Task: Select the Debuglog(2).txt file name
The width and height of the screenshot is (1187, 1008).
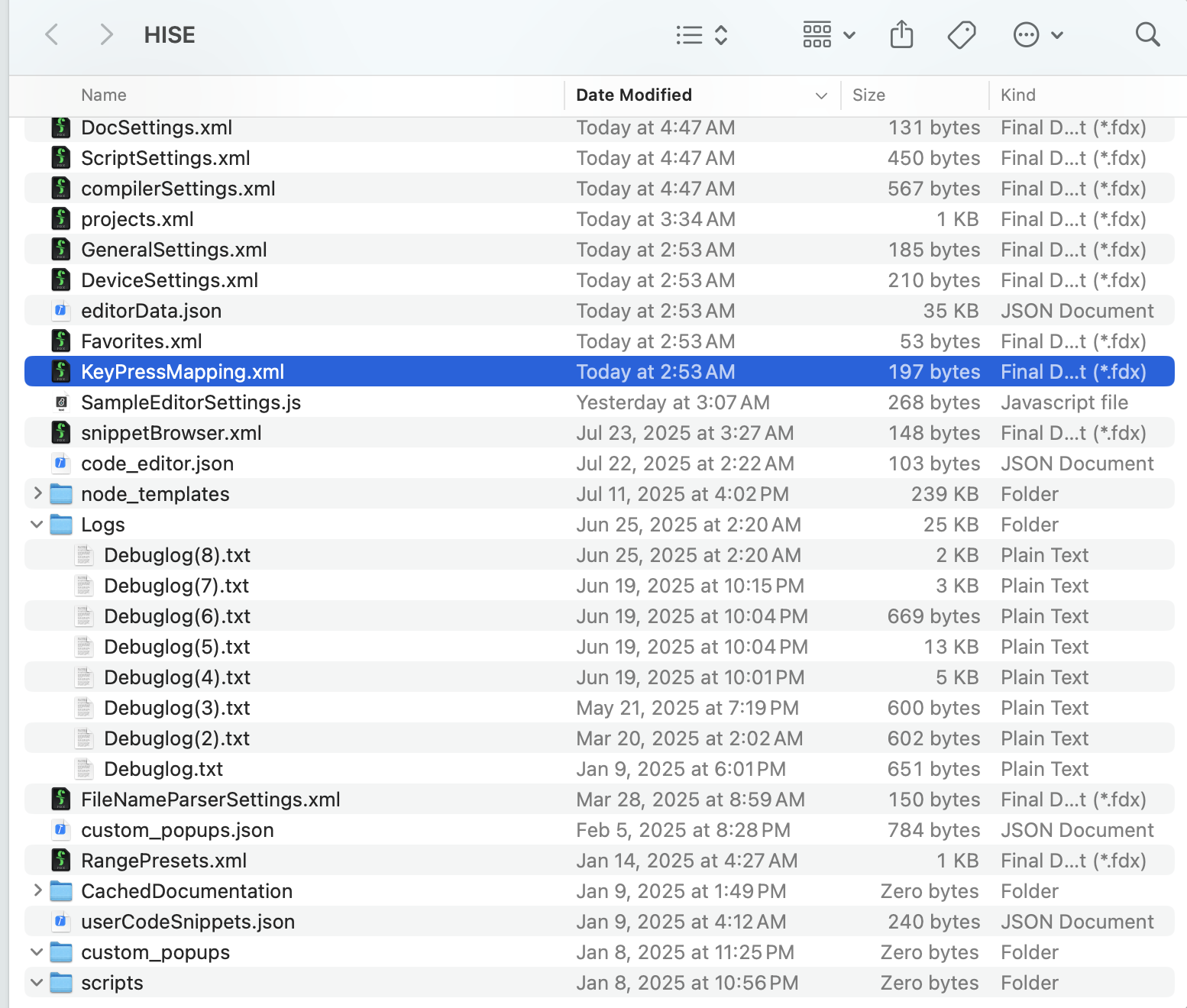Action: [x=177, y=738]
